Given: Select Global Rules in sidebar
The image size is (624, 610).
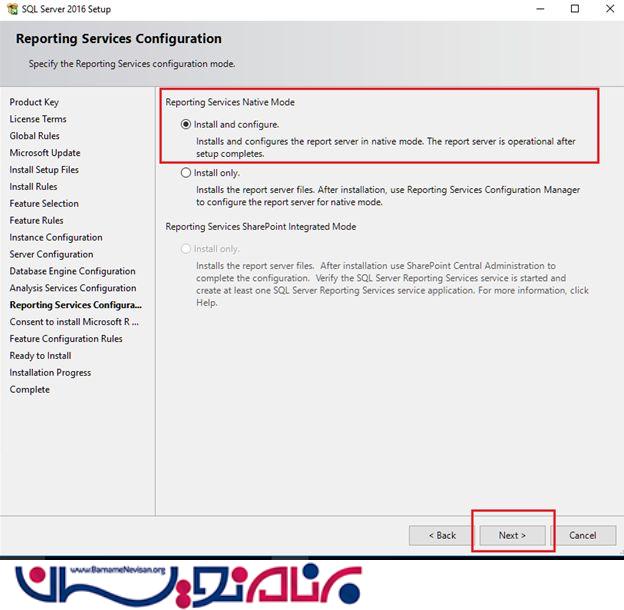Looking at the screenshot, I should (35, 136).
